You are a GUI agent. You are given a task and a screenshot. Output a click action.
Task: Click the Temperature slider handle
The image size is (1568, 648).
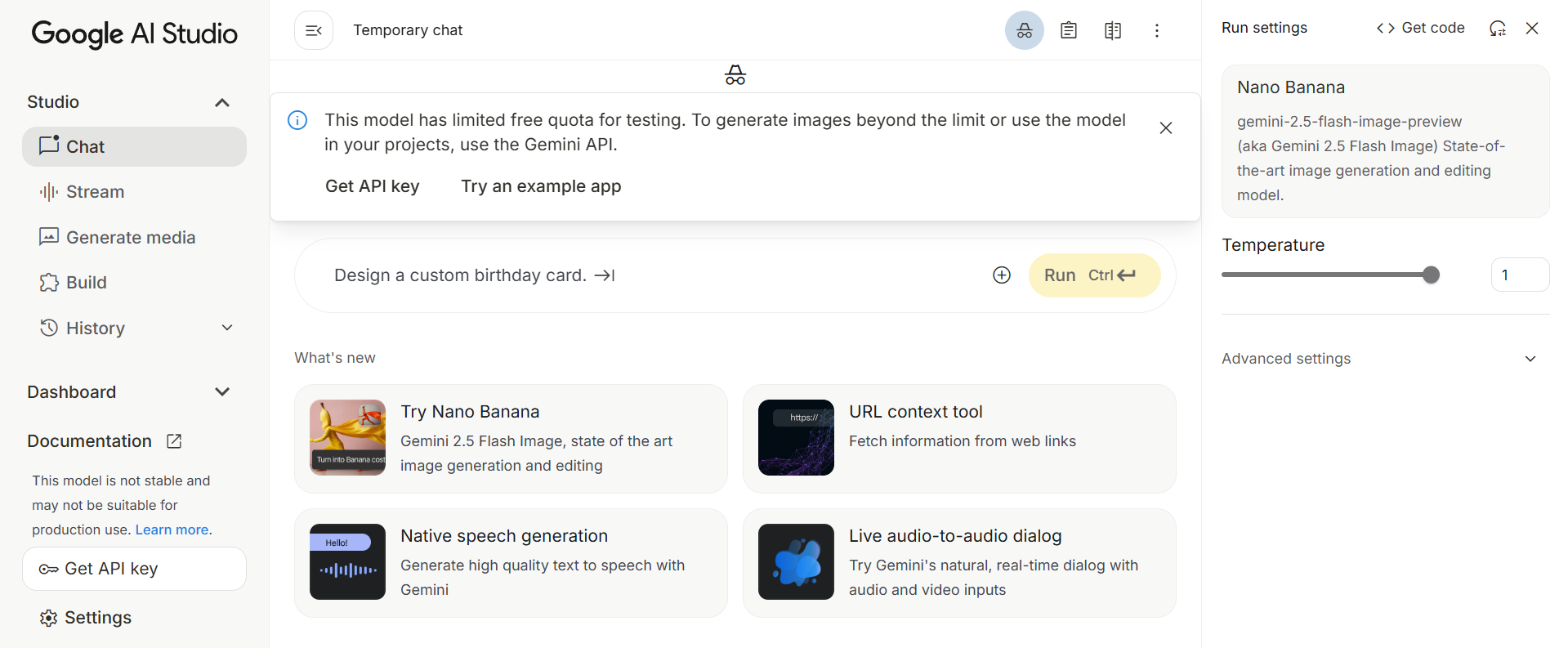(x=1431, y=275)
